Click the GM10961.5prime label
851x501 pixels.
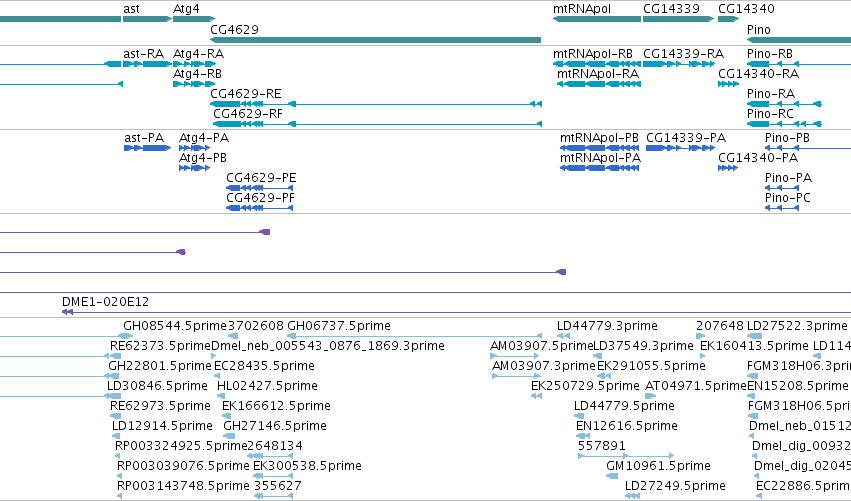[658, 466]
